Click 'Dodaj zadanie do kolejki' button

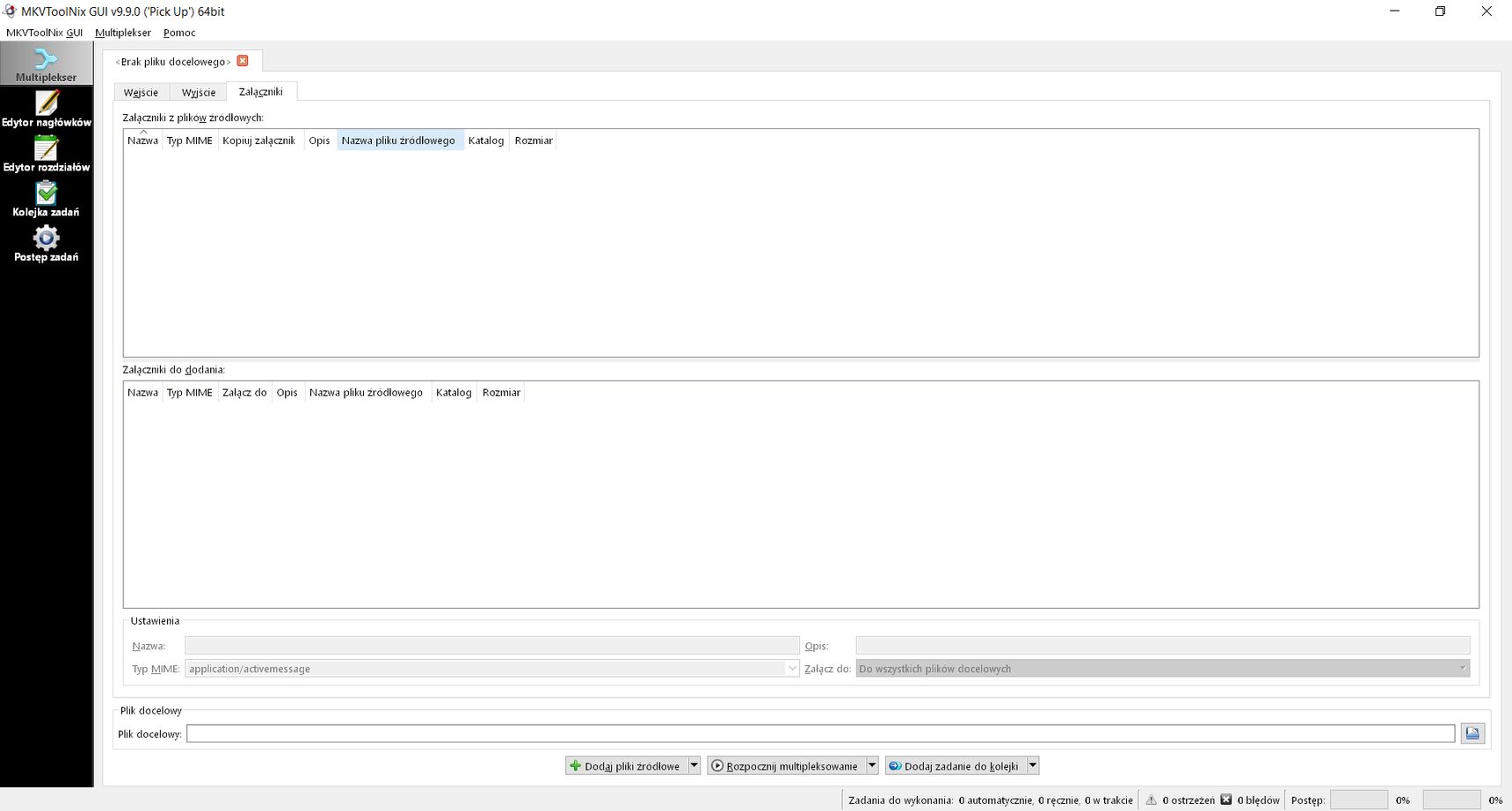point(955,766)
